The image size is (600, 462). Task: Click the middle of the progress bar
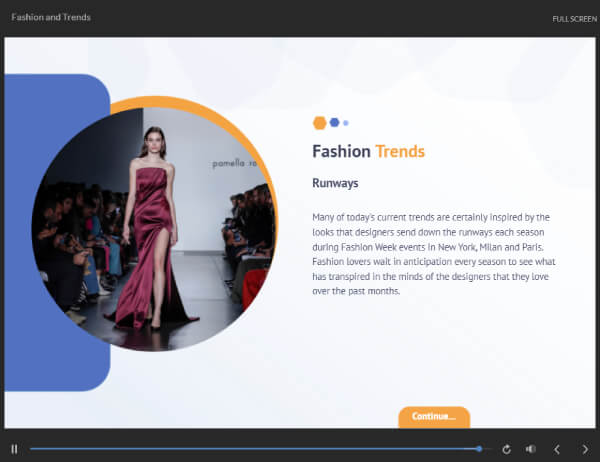255,449
